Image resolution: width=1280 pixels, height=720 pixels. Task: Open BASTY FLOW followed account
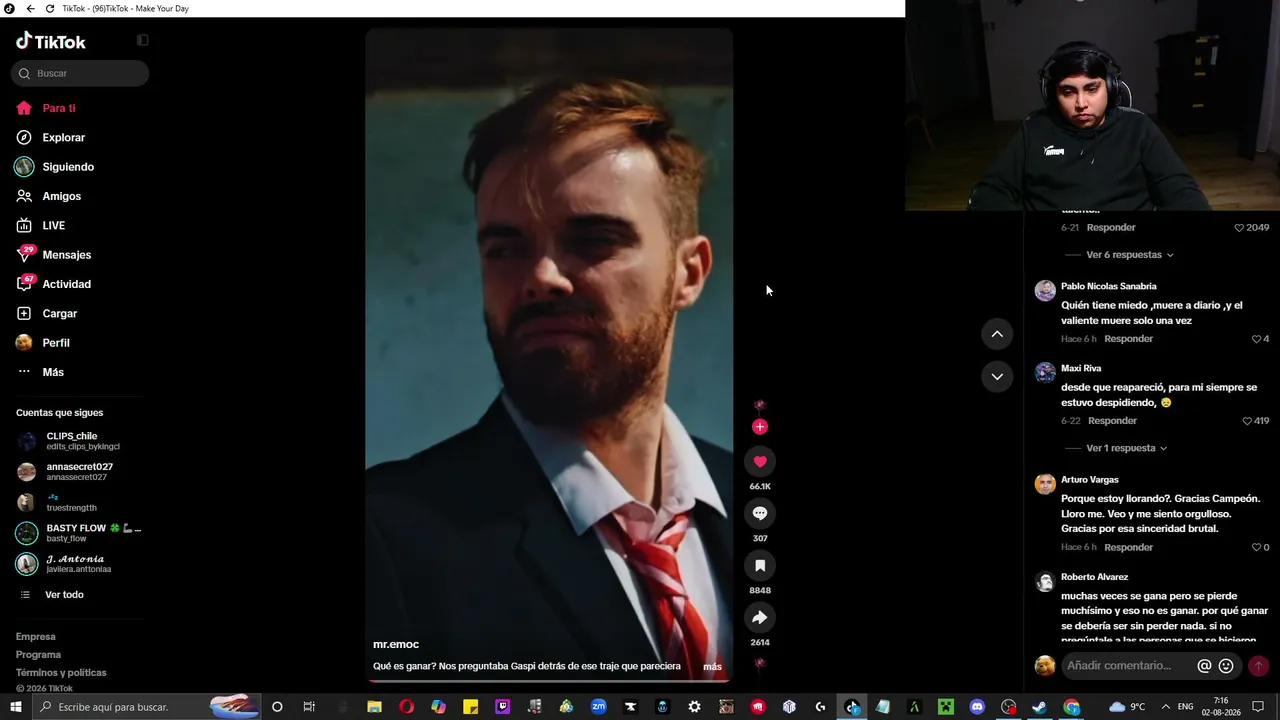coord(79,533)
